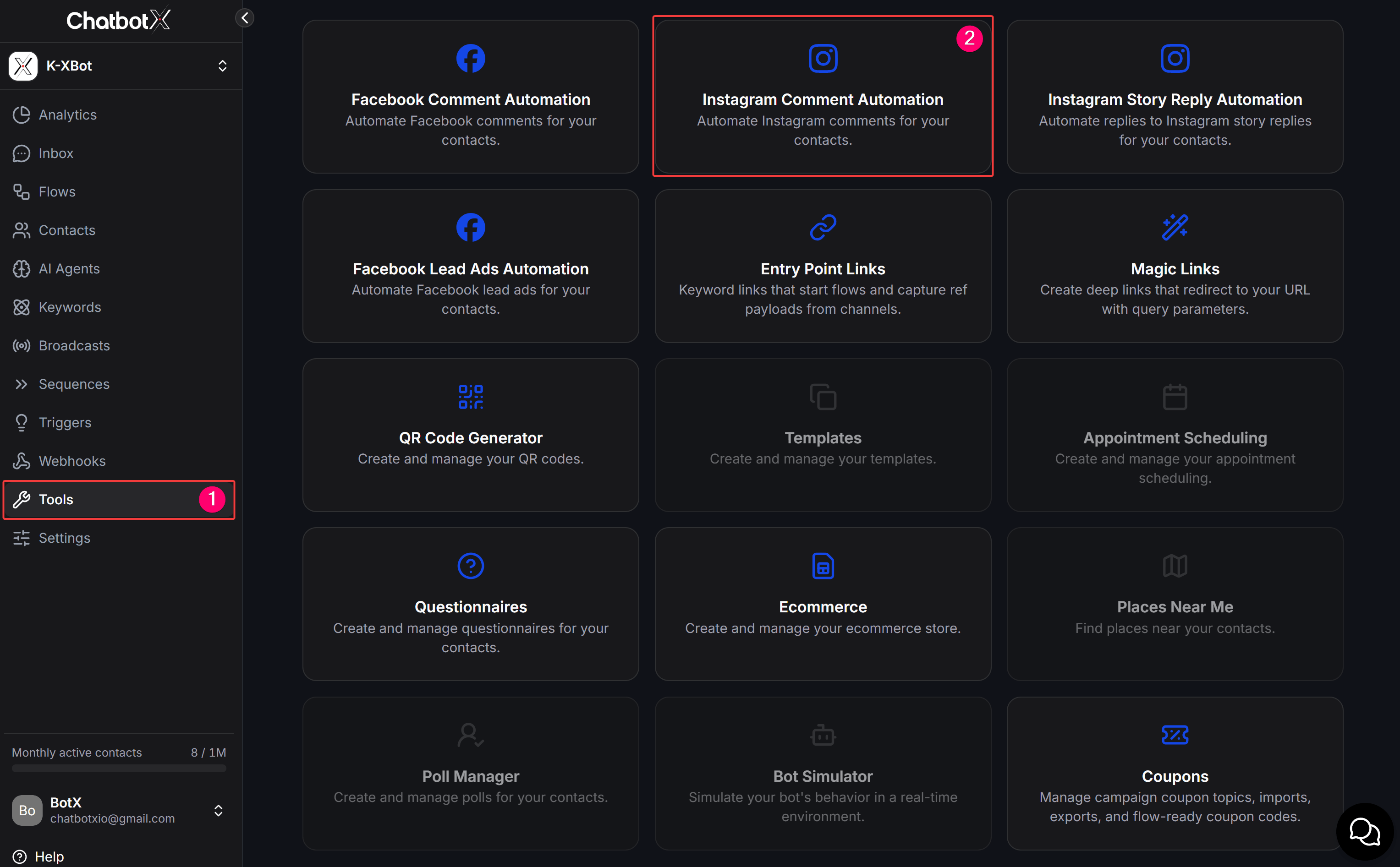Open the Magic Links card
The width and height of the screenshot is (1400, 867).
tap(1175, 266)
